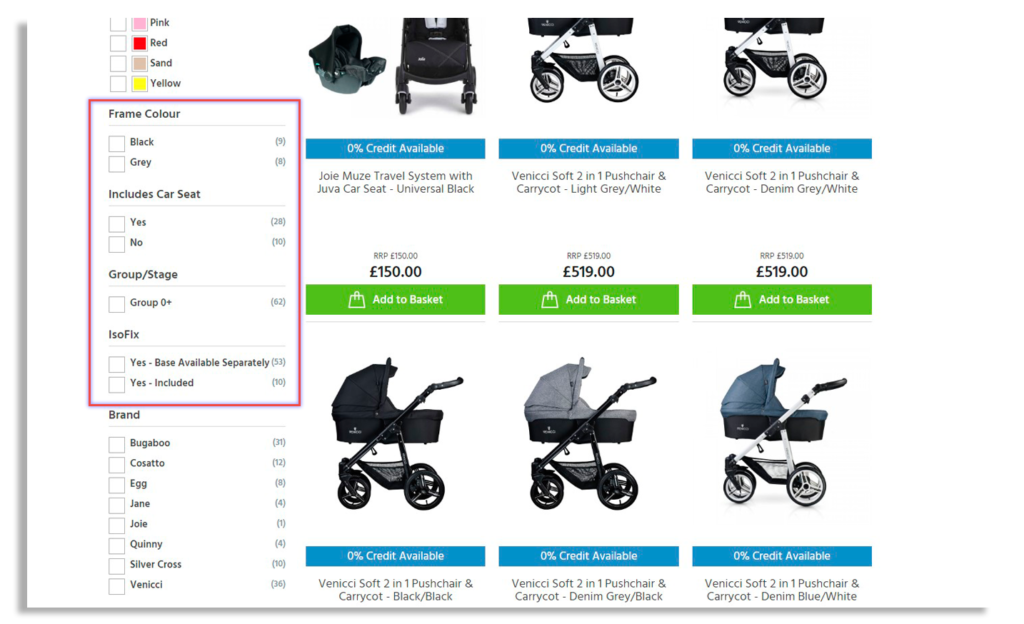Select IsoFix Yes - Included checkbox
The height and width of the screenshot is (624, 1024).
[x=117, y=384]
